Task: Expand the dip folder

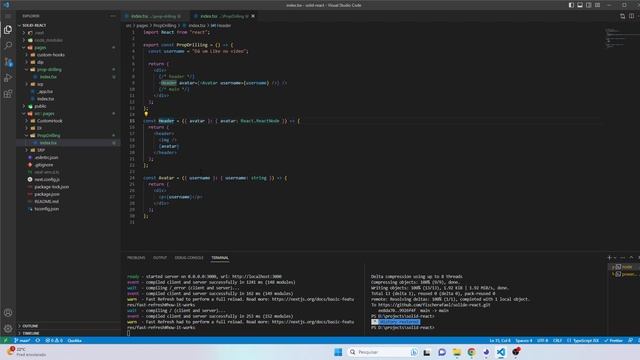Action: [69, 62]
